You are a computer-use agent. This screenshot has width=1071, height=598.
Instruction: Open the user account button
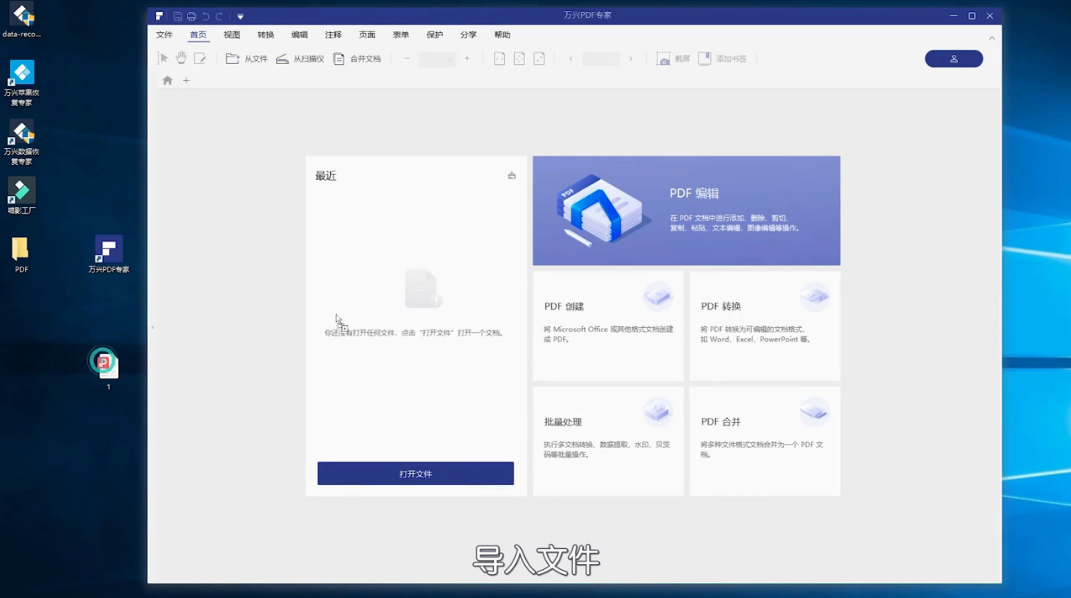[x=954, y=59]
